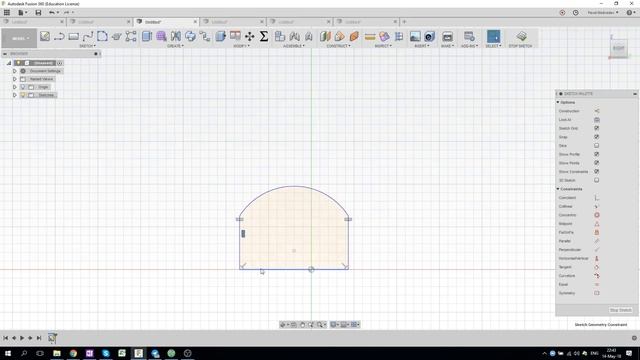Click Stop Sketch button in Sketch Palette
This screenshot has height=360, width=640.
tap(620, 310)
